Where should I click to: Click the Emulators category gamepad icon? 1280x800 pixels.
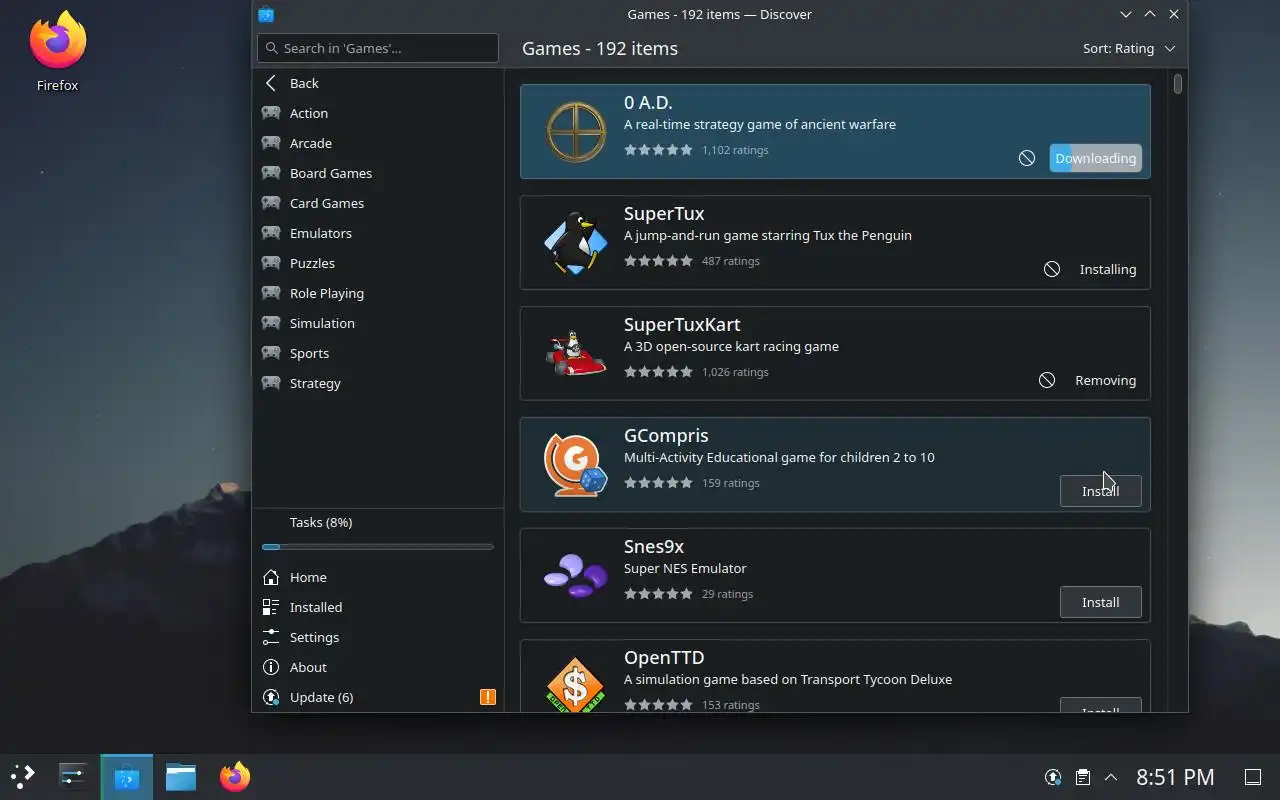pos(270,233)
